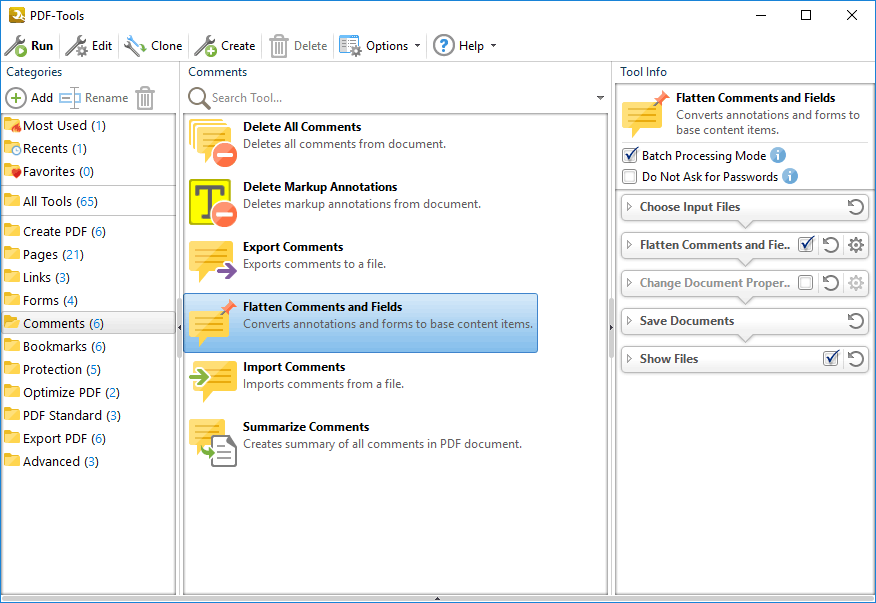Expand the Flatten Comments and Fields step

630,245
